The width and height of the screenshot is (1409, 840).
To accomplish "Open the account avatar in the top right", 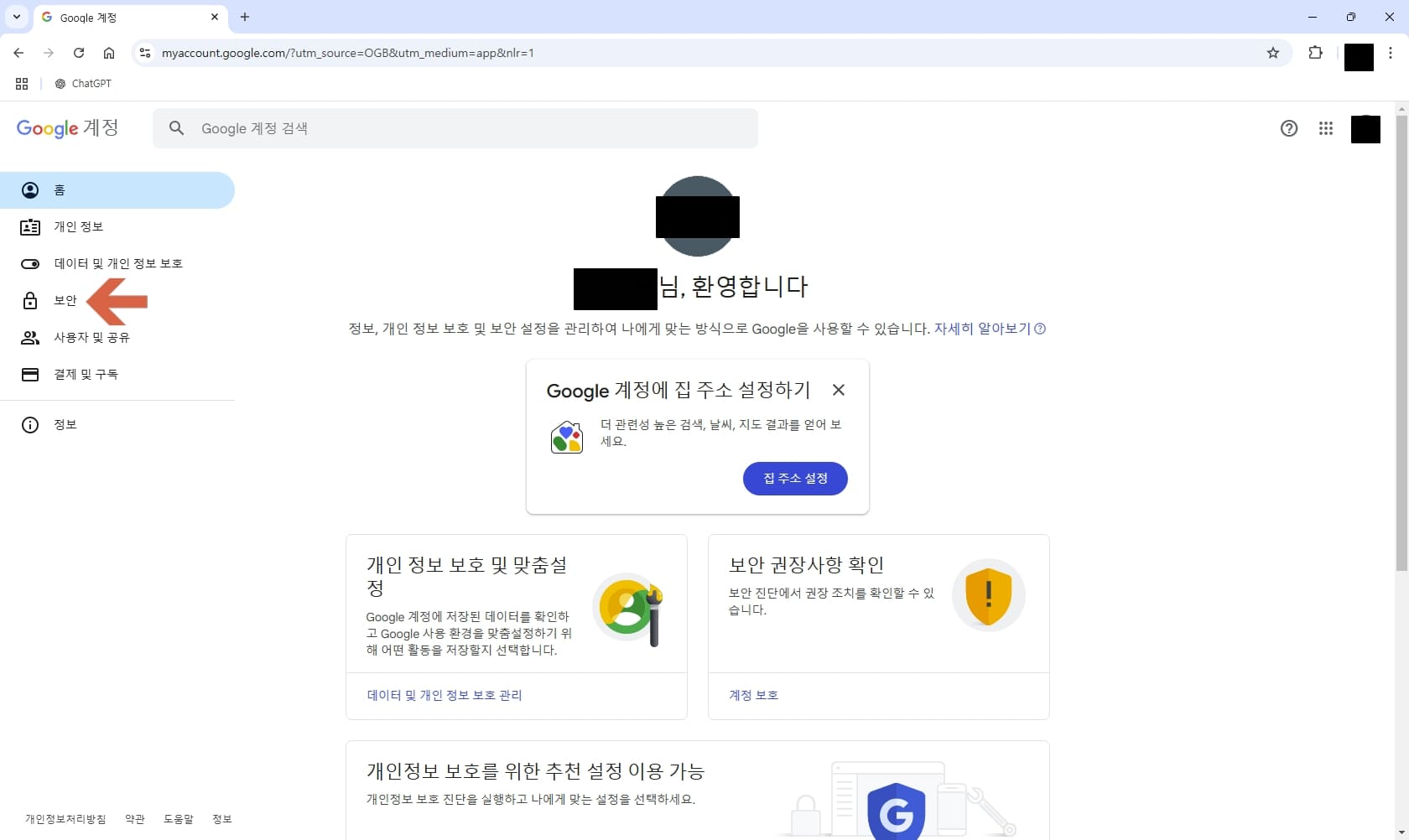I will (1365, 129).
